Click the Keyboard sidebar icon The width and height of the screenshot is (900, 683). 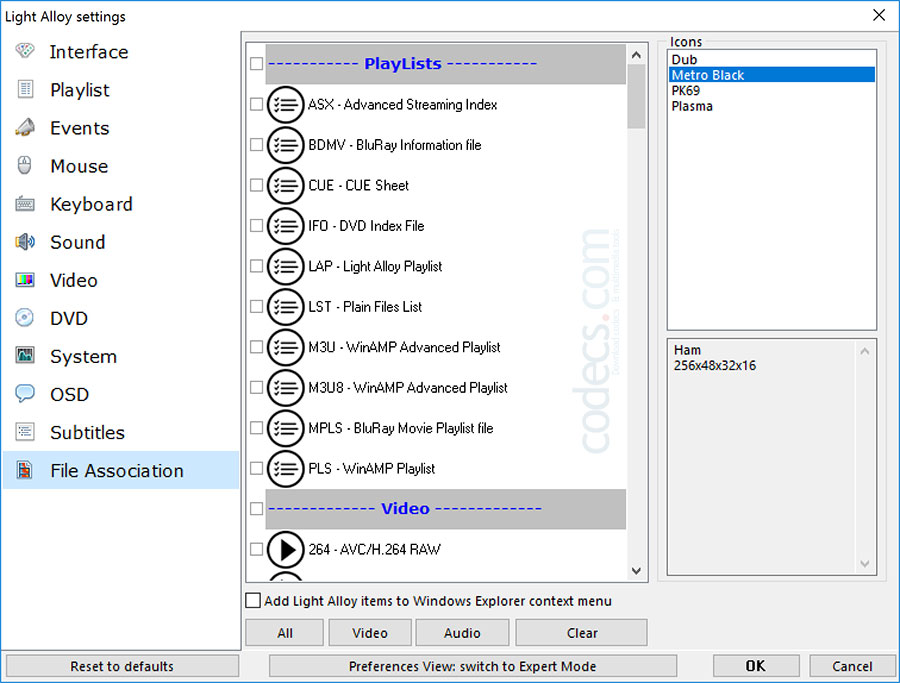coord(25,204)
